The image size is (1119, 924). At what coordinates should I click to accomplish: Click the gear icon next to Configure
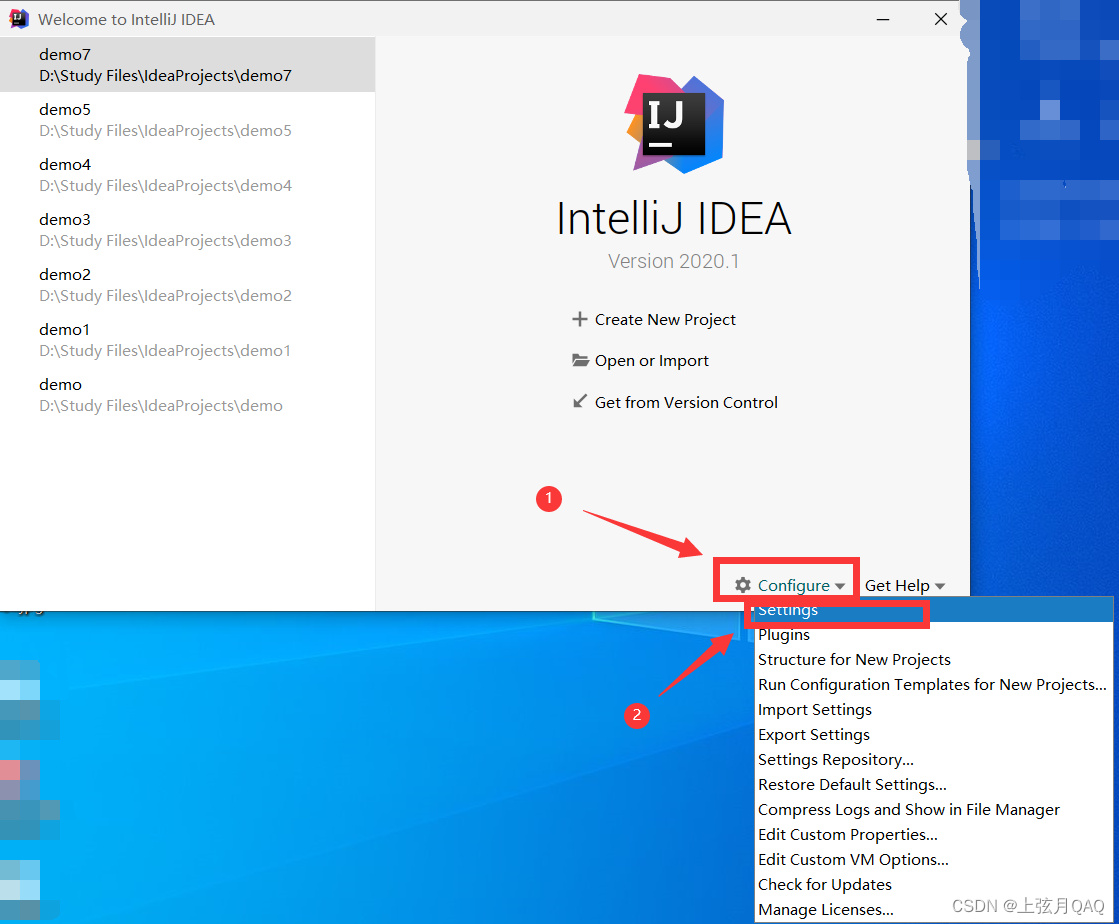(x=743, y=585)
